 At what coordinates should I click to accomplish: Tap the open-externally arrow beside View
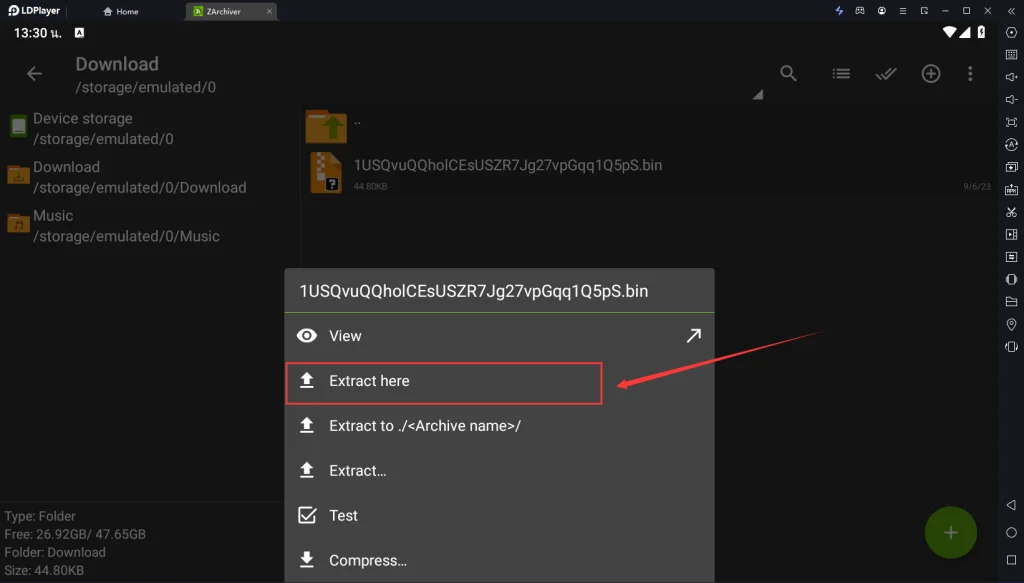pos(694,336)
